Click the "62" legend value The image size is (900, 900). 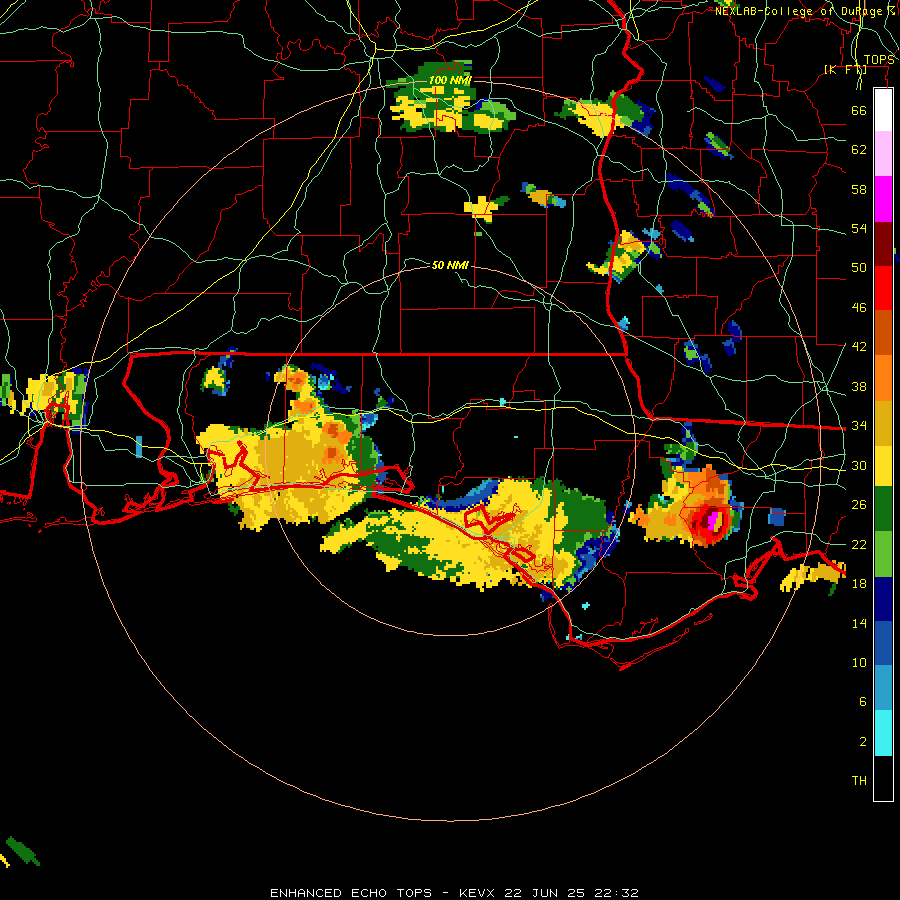(859, 150)
